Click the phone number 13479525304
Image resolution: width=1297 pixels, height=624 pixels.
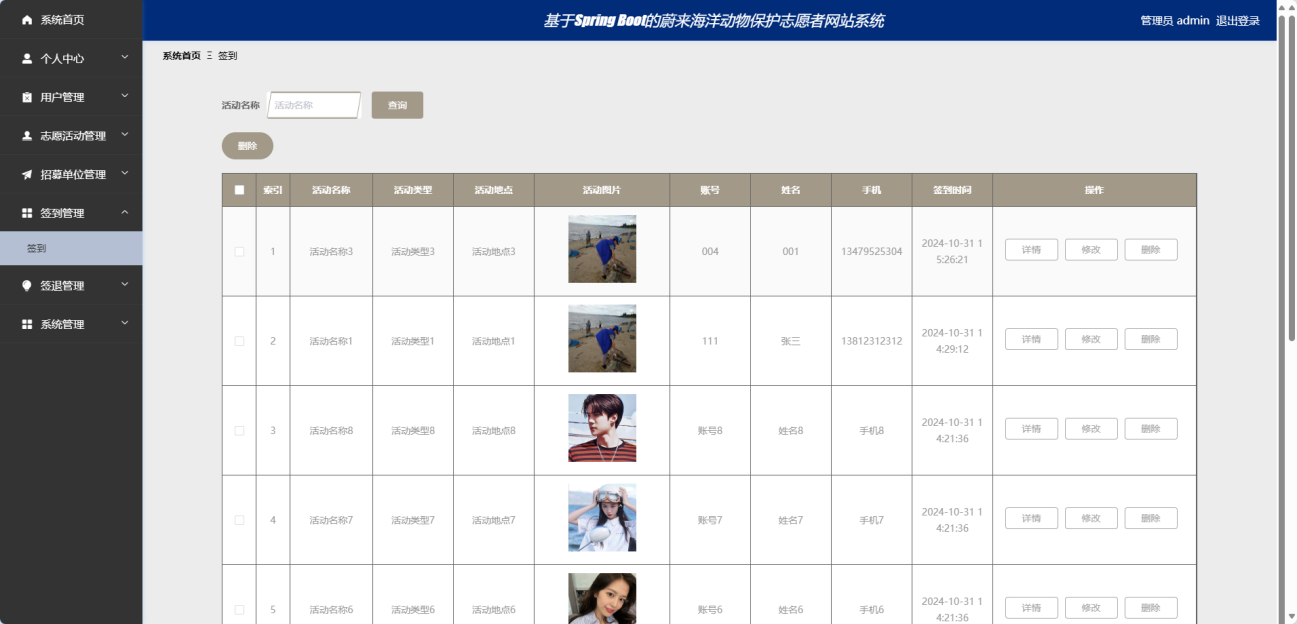pyautogui.click(x=872, y=252)
